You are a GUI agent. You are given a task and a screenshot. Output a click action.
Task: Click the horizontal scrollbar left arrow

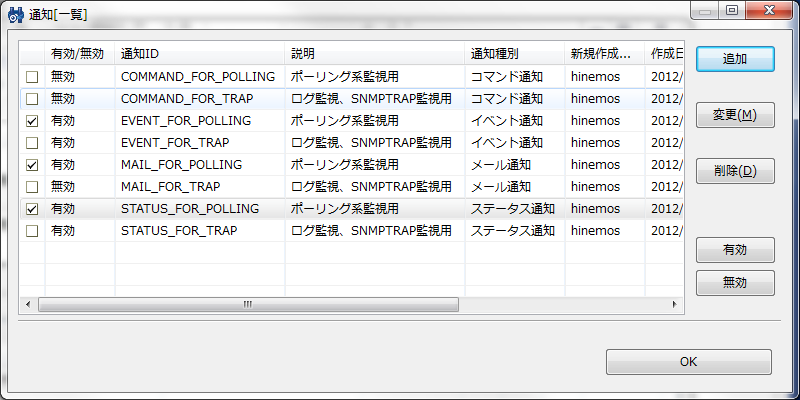coord(28,305)
